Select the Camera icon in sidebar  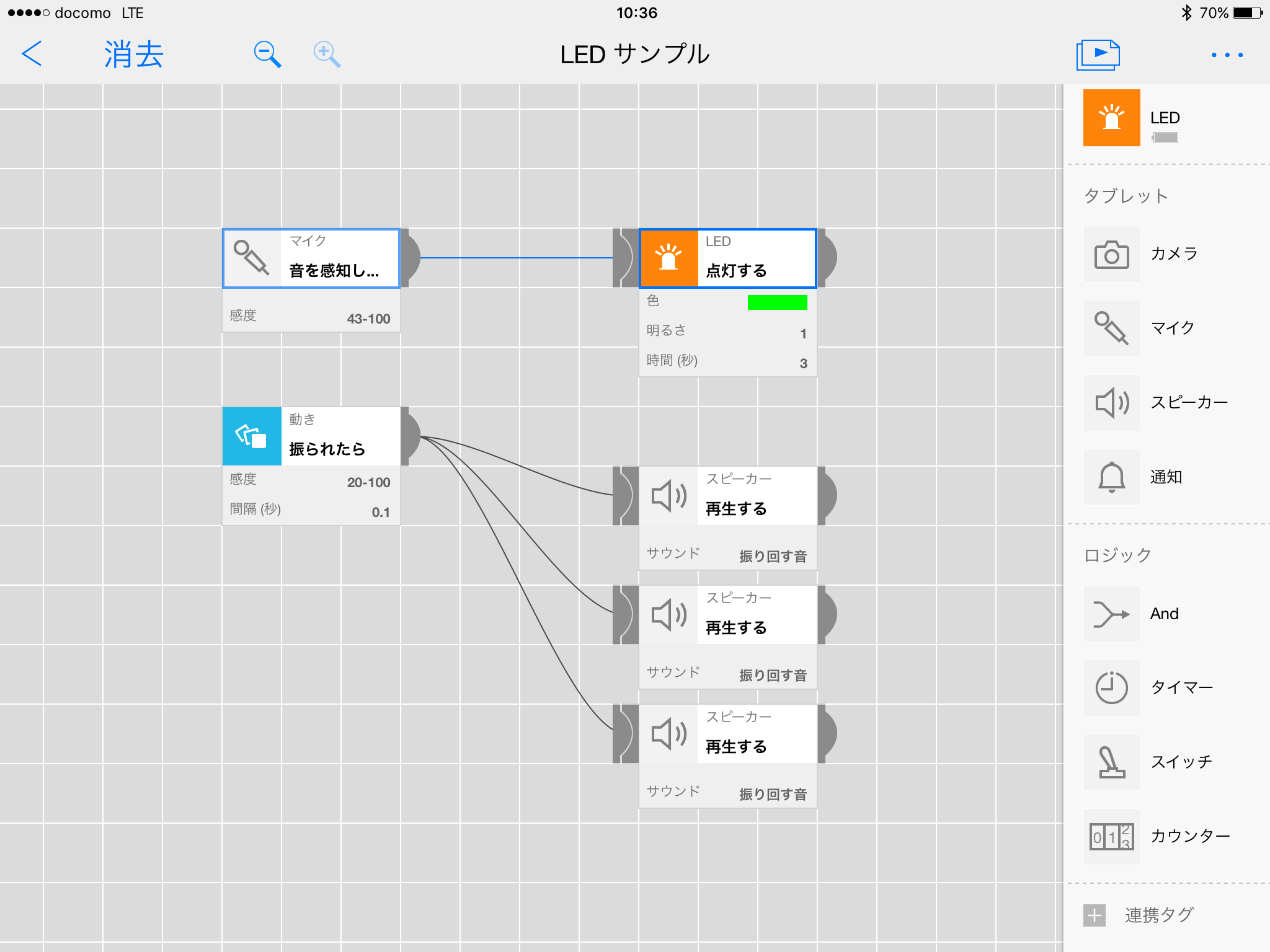tap(1111, 254)
